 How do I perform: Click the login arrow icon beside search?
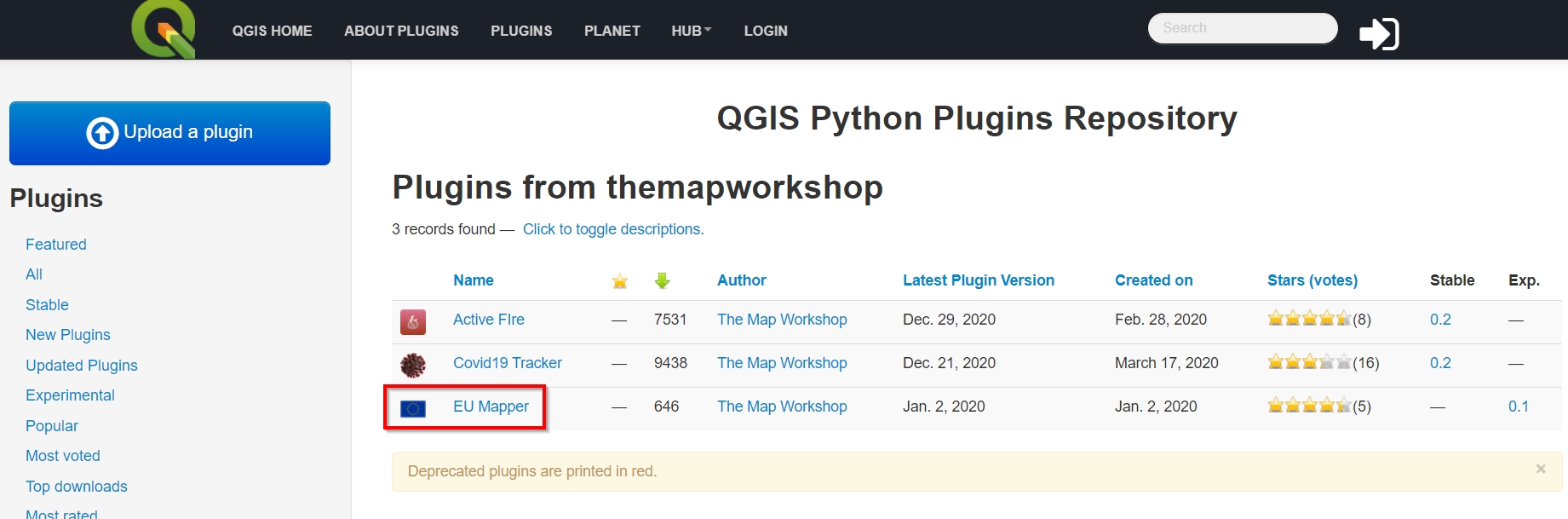click(x=1378, y=33)
